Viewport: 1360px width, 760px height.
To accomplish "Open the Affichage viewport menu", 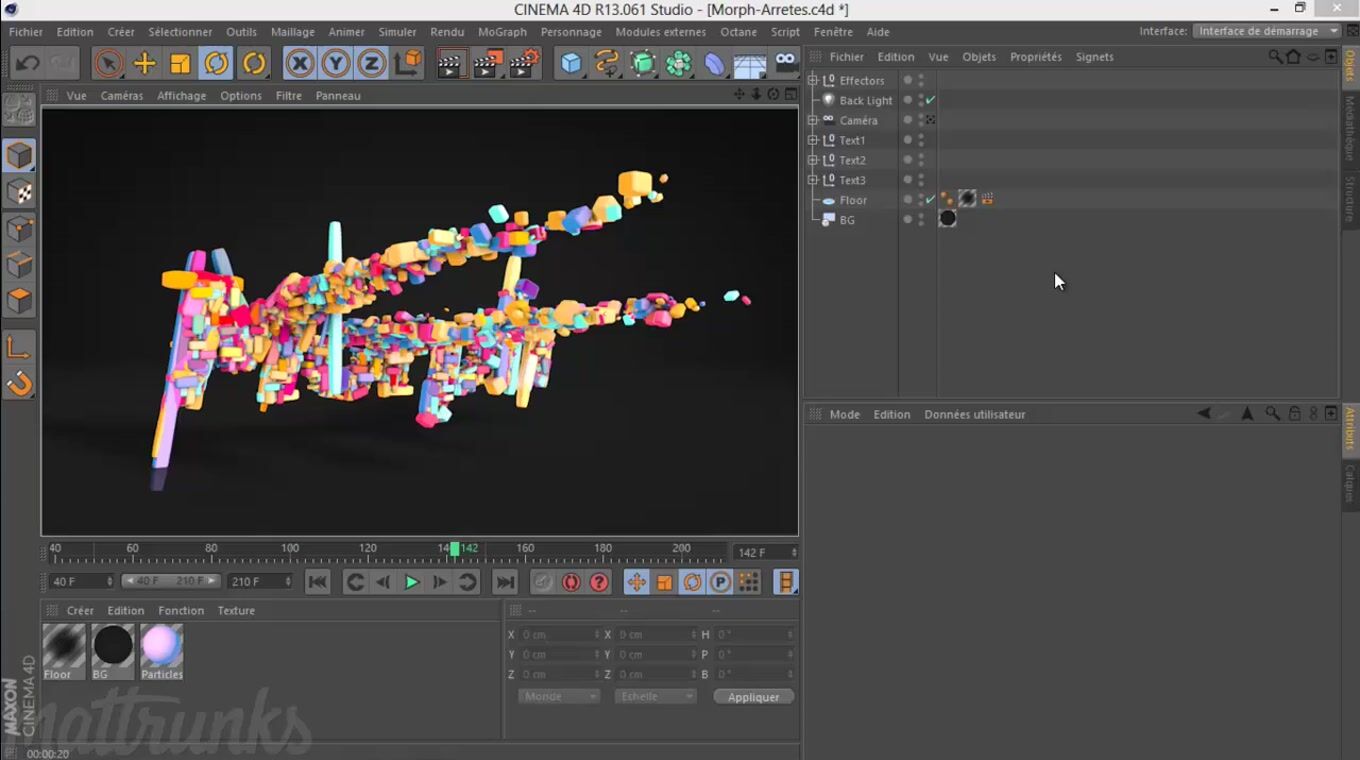I will click(x=181, y=96).
